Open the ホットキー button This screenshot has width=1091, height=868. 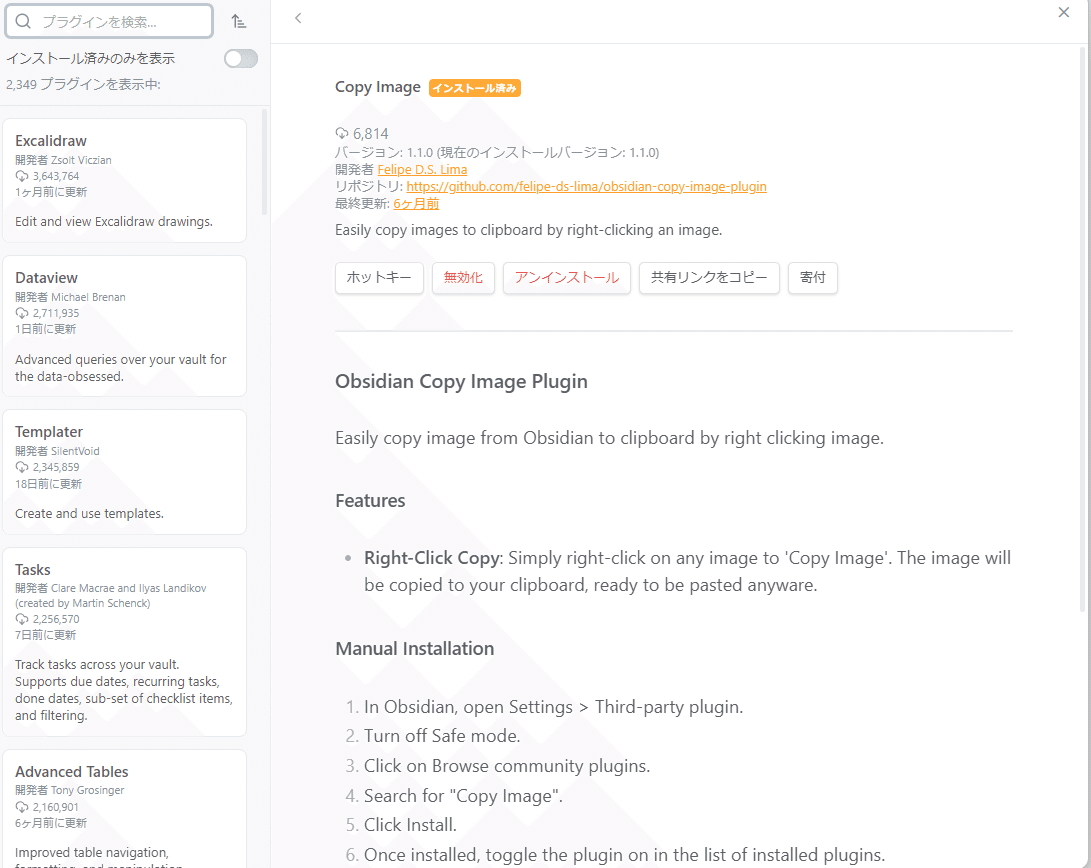click(379, 278)
